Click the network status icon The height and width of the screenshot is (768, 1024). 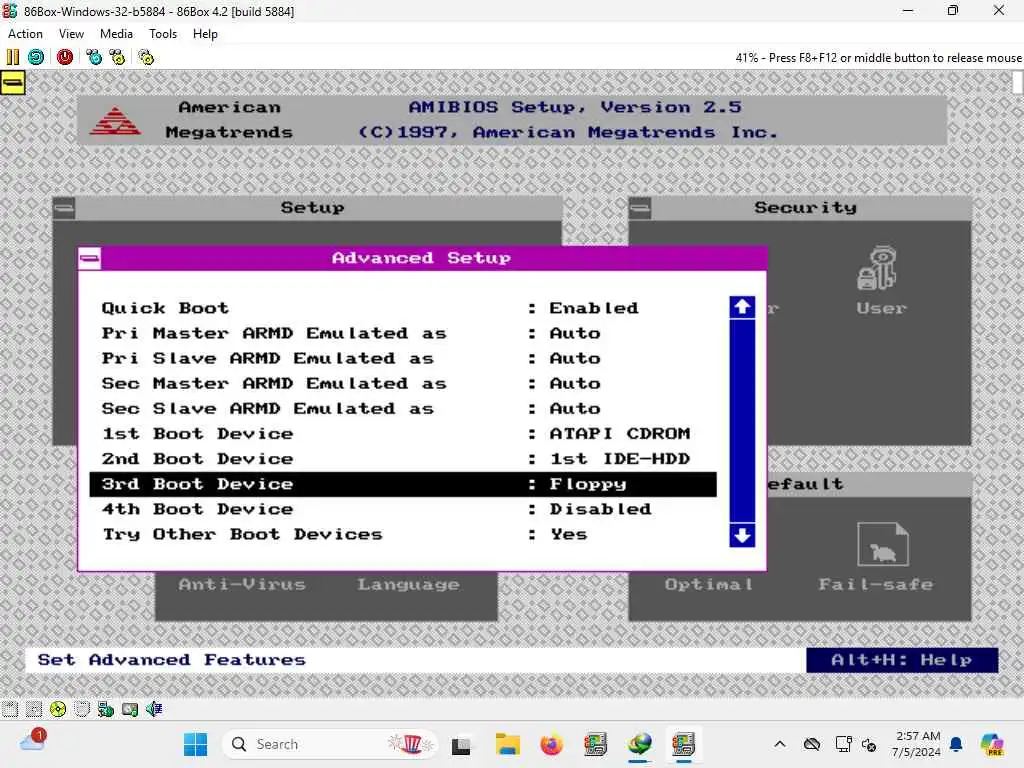tap(105, 709)
